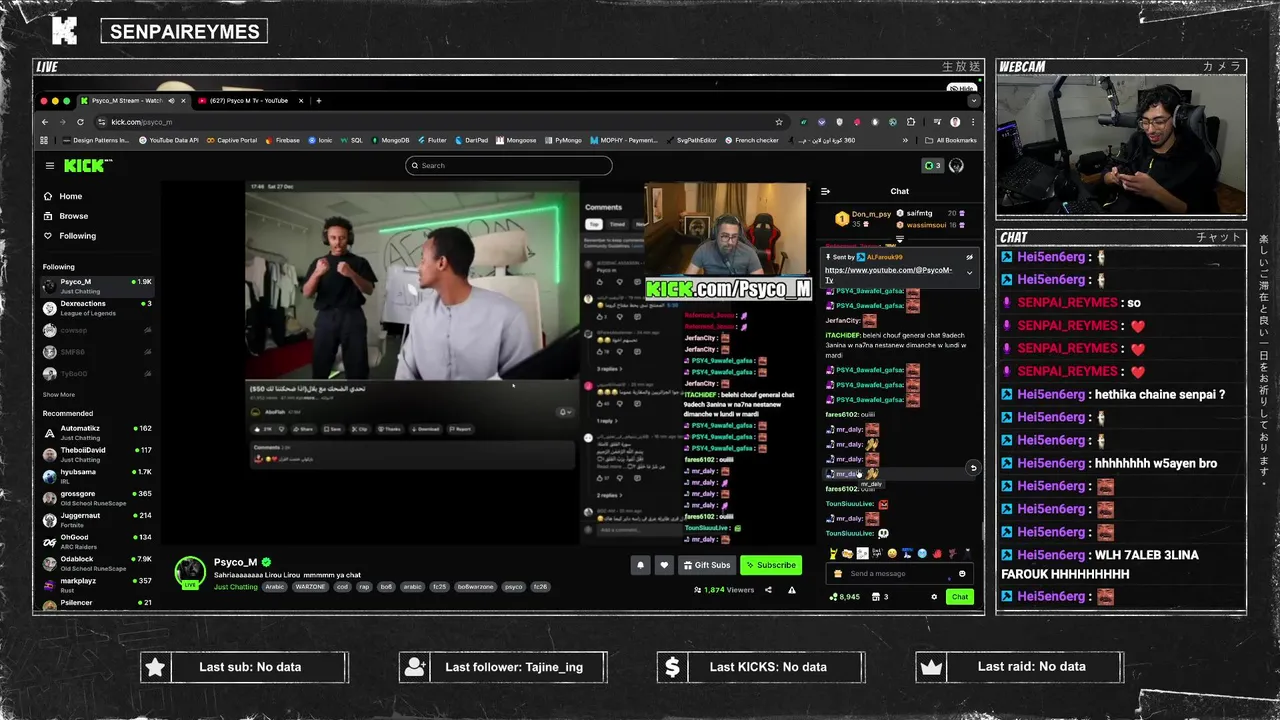The height and width of the screenshot is (720, 1280).
Task: Open OhGood recommended channel
Action: click(x=97, y=542)
